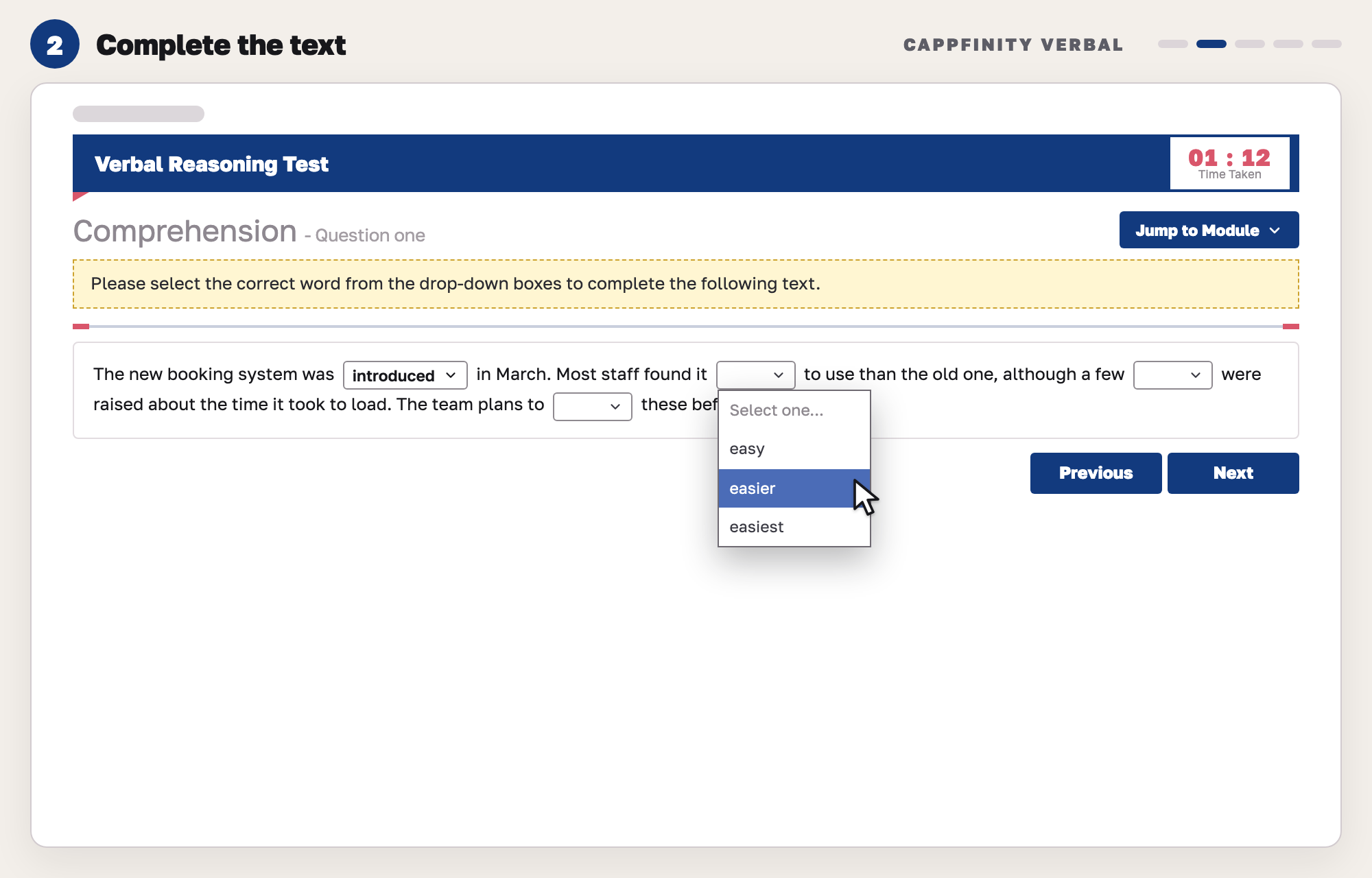Open the dropdown before "were raised"

[x=1172, y=375]
